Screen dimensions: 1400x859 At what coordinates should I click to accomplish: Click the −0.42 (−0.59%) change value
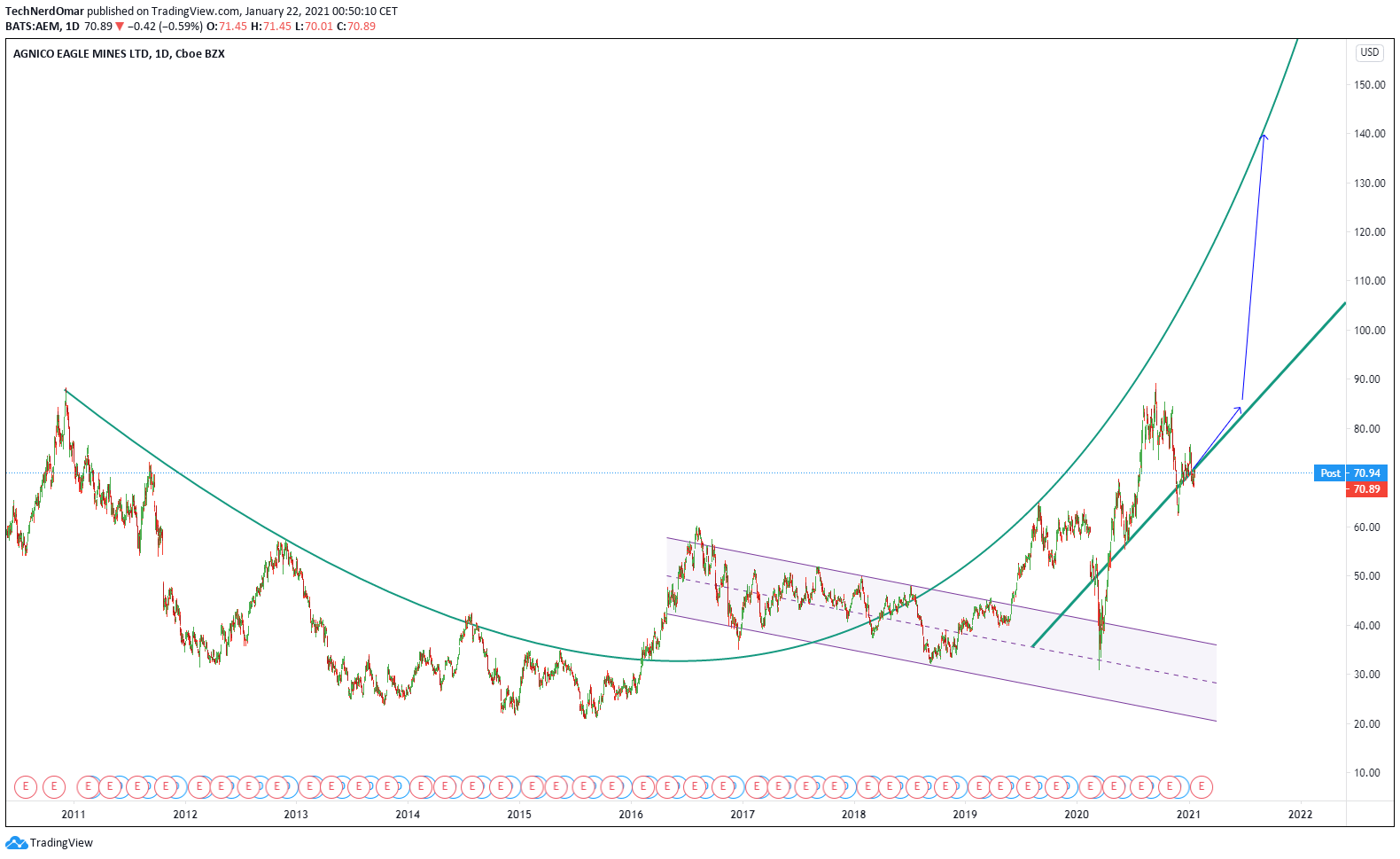coord(165,27)
